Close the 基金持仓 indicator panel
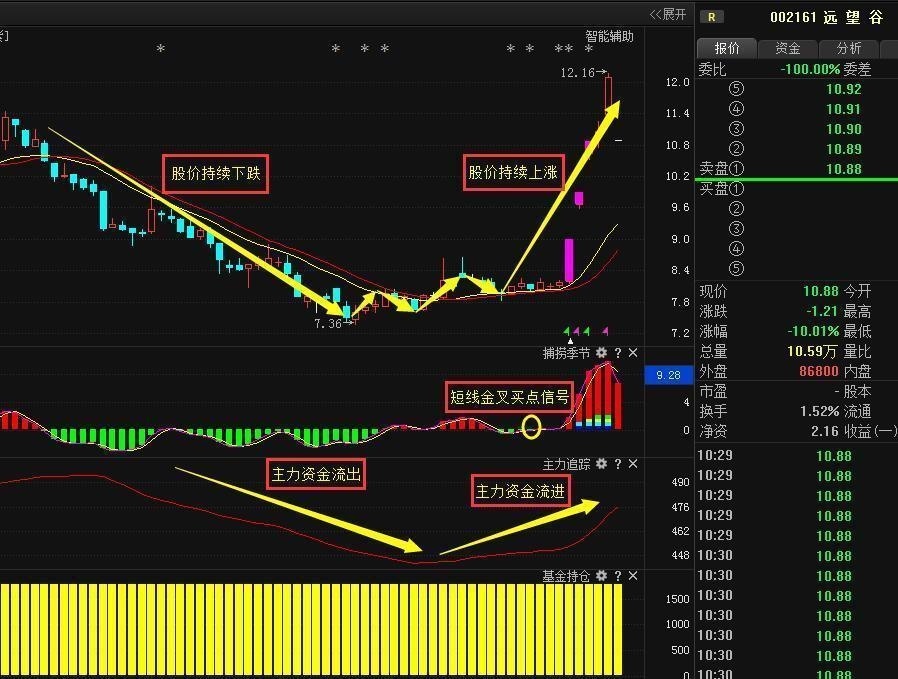898x679 pixels. coord(632,576)
